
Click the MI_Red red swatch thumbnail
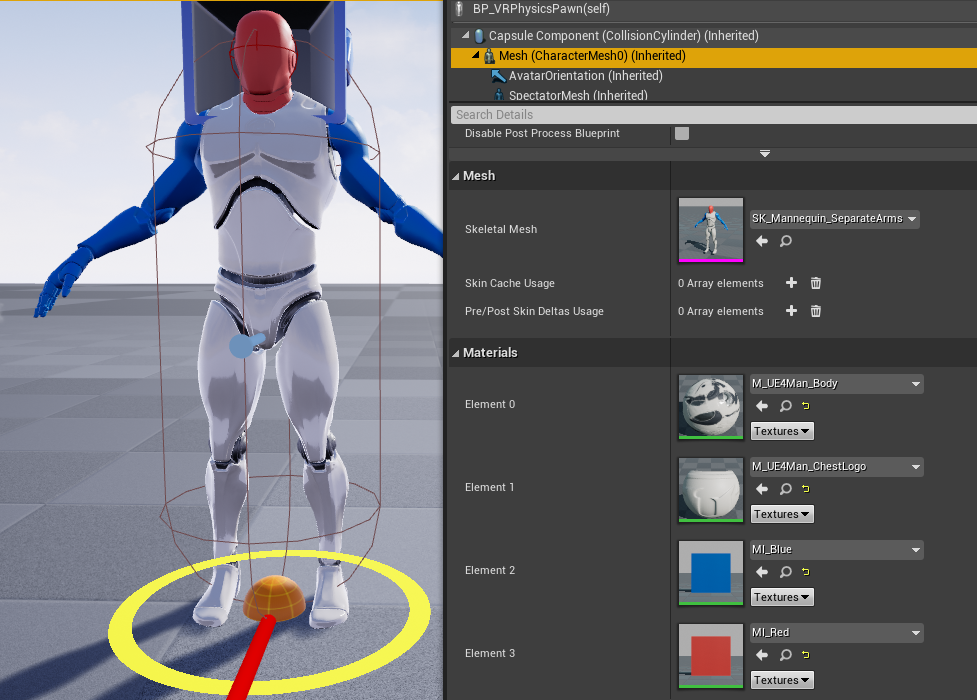pos(711,656)
